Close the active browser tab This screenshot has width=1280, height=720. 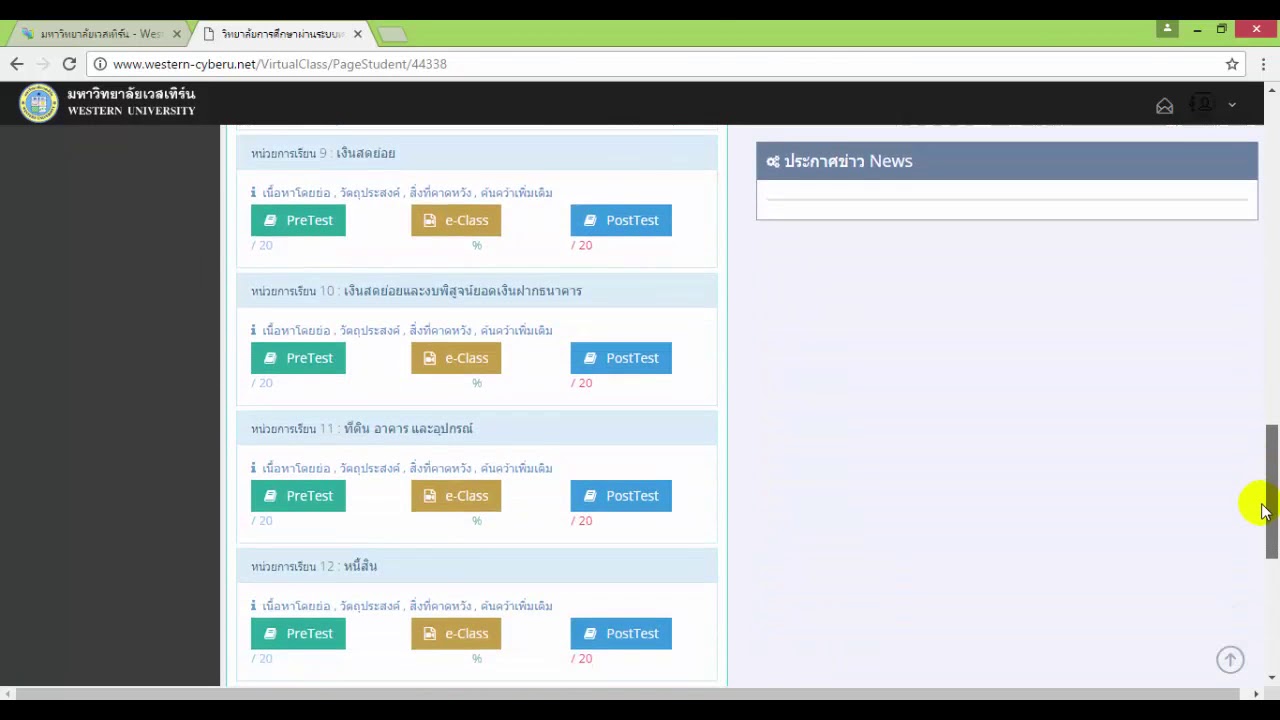pyautogui.click(x=357, y=34)
